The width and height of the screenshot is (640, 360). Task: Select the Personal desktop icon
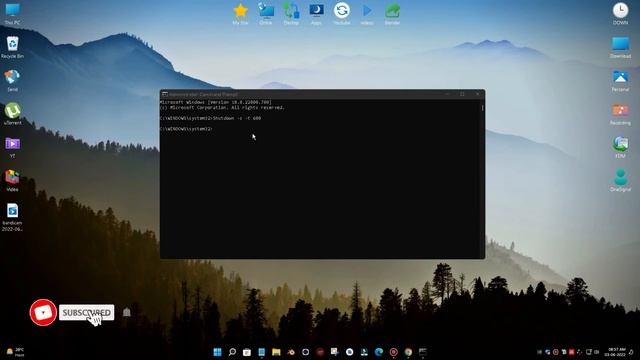tap(620, 80)
